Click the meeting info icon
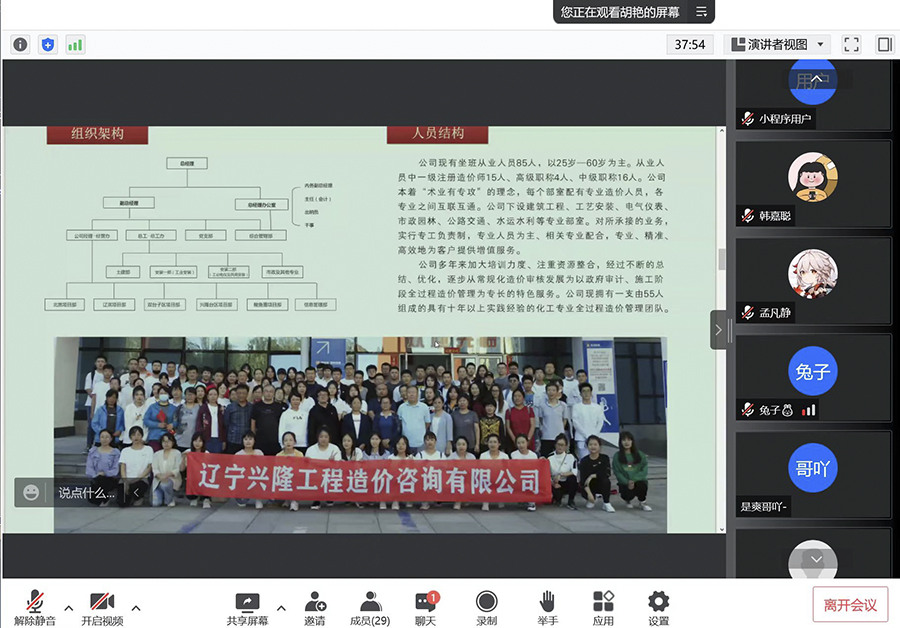 [20, 44]
